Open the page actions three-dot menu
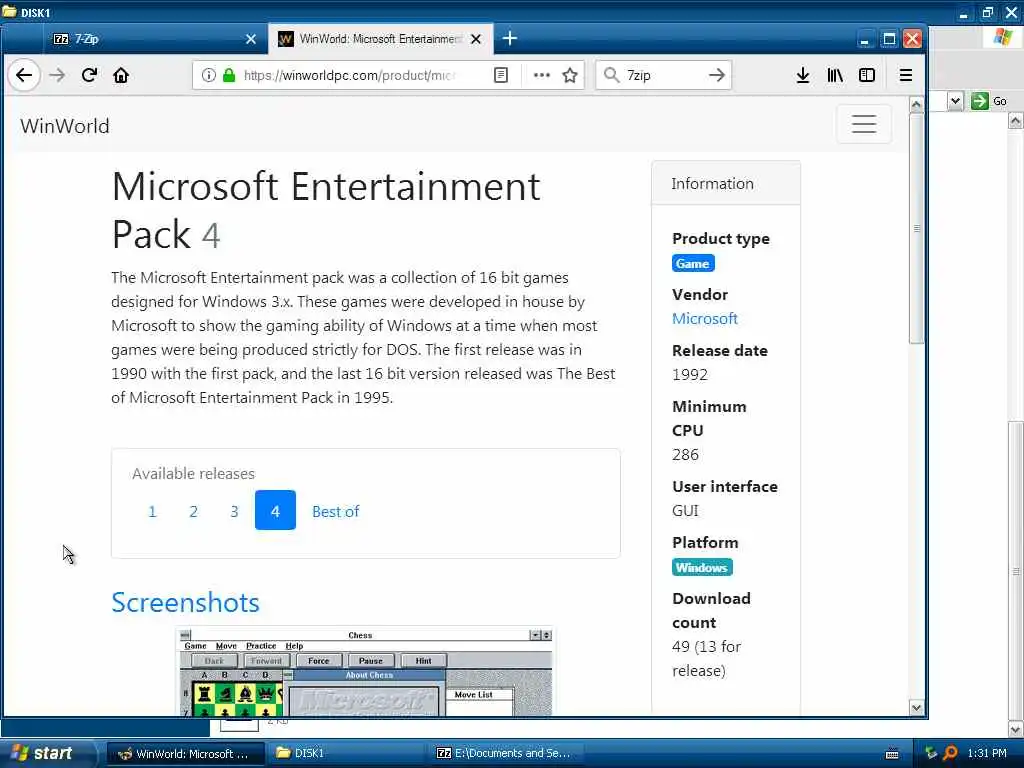Image resolution: width=1024 pixels, height=768 pixels. click(x=541, y=75)
